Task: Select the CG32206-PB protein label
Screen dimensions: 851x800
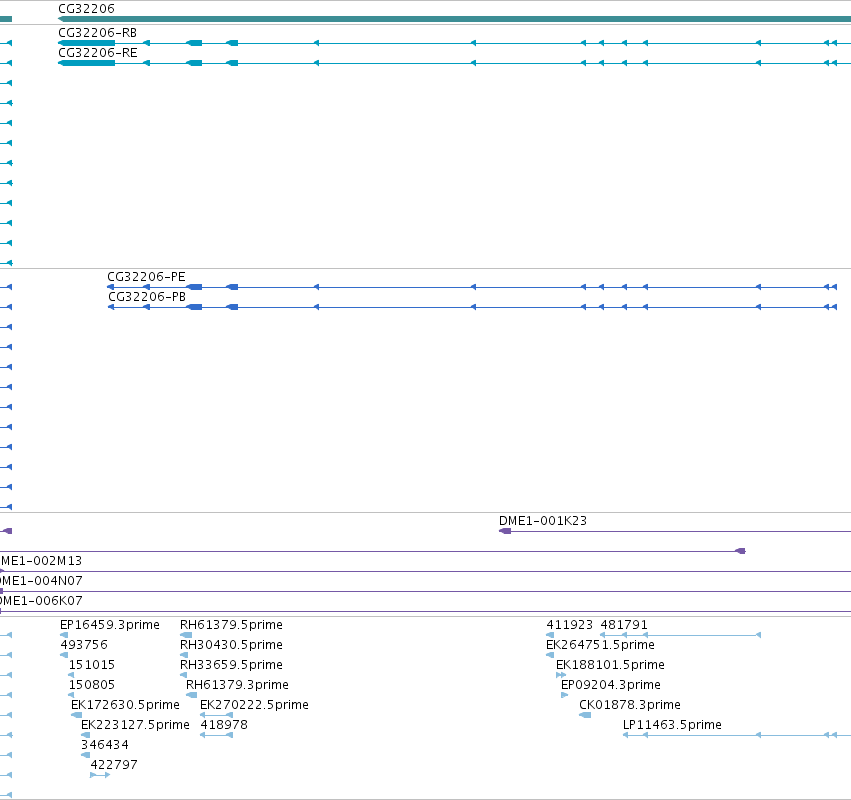Action: [x=147, y=297]
